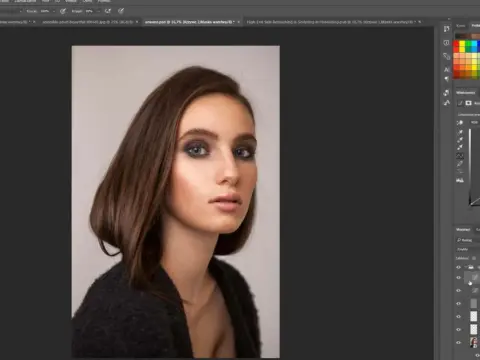The image size is (480, 360).
Task: Open the collapsed History panel icon
Action: point(447,29)
